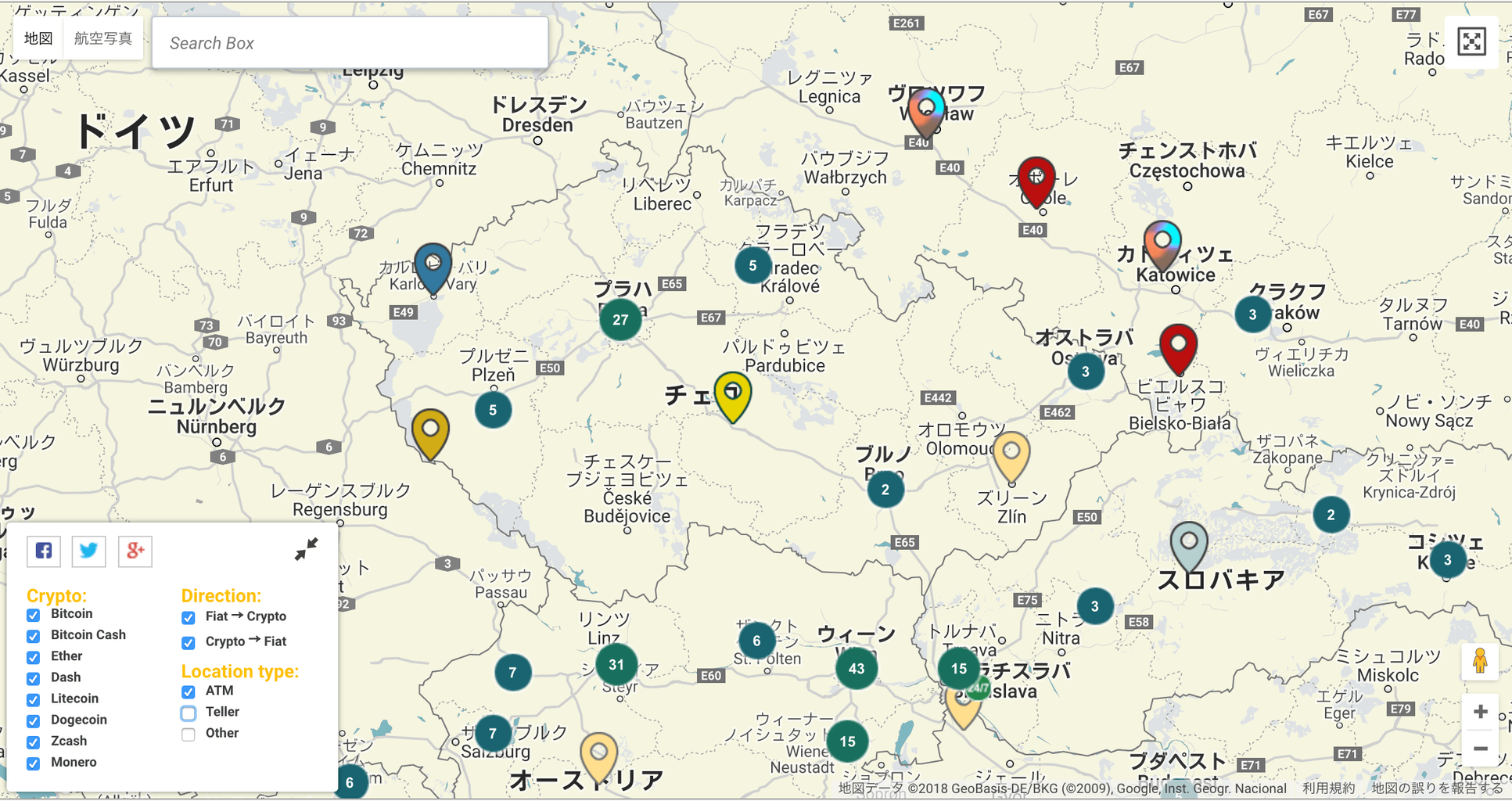
Task: Uncheck Zcash crypto filter
Action: coord(33,742)
